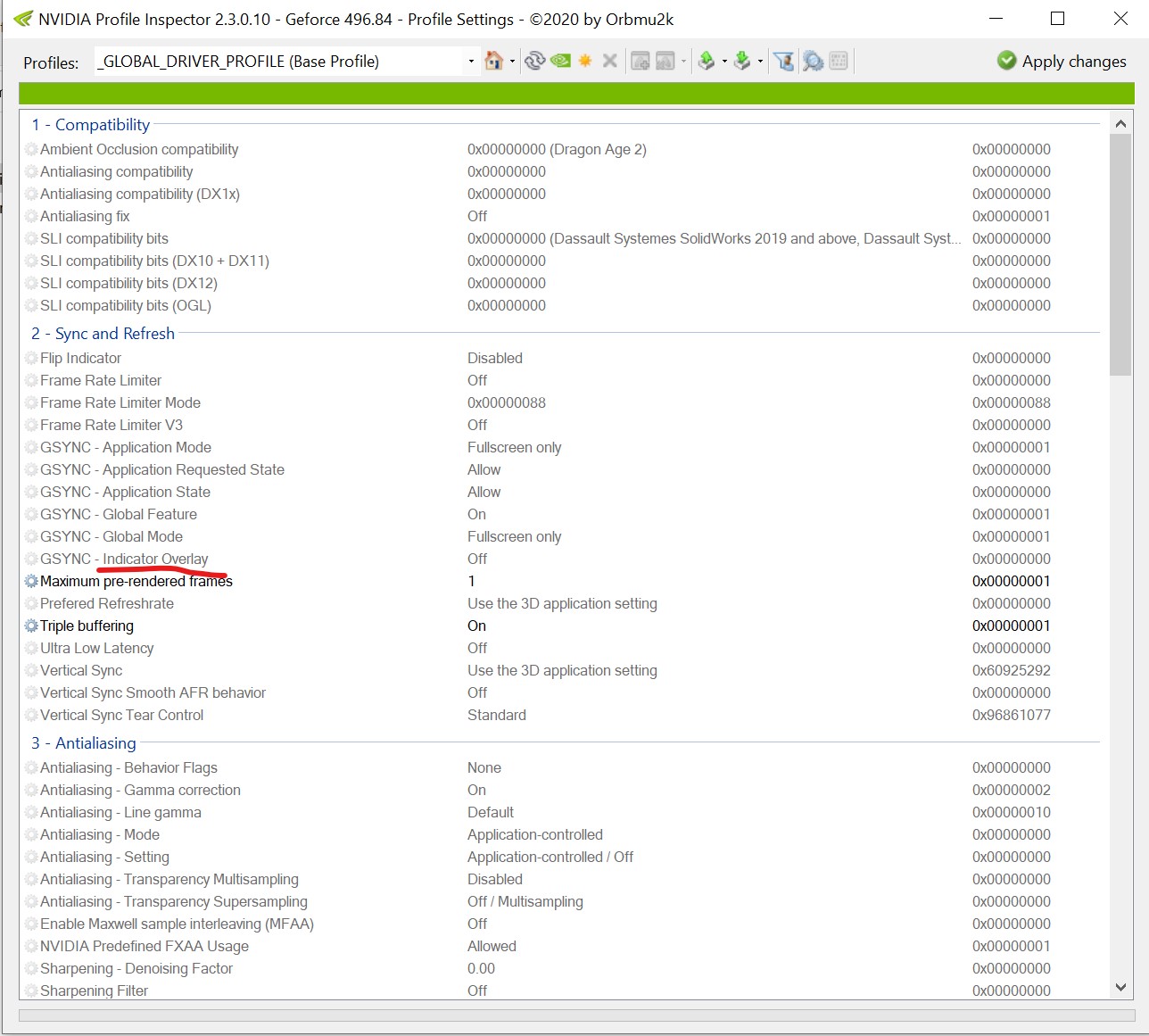Click gear icon beside Maximum pre-rendered frames
The height and width of the screenshot is (1036, 1149).
[31, 581]
